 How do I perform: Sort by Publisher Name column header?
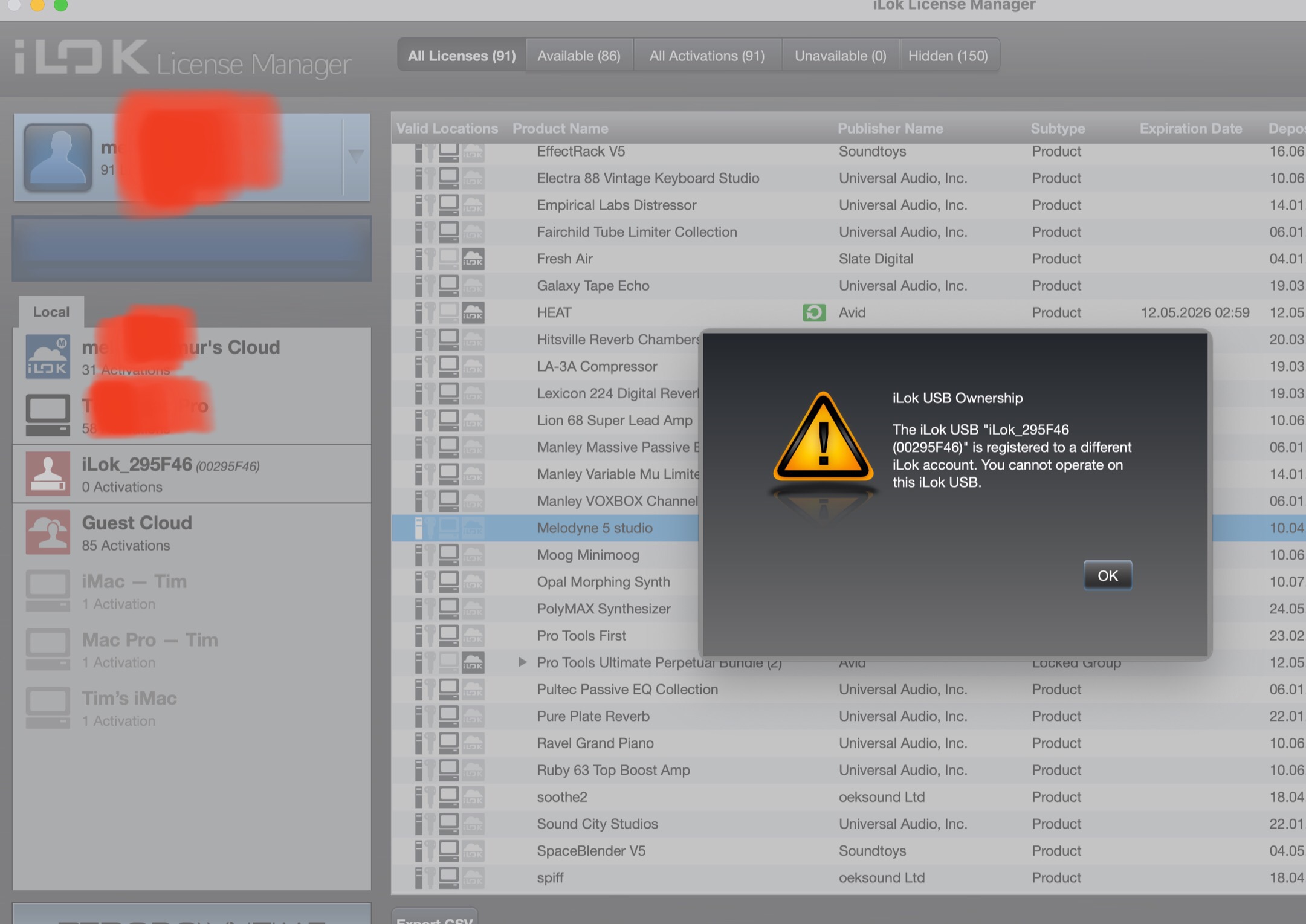[x=890, y=128]
